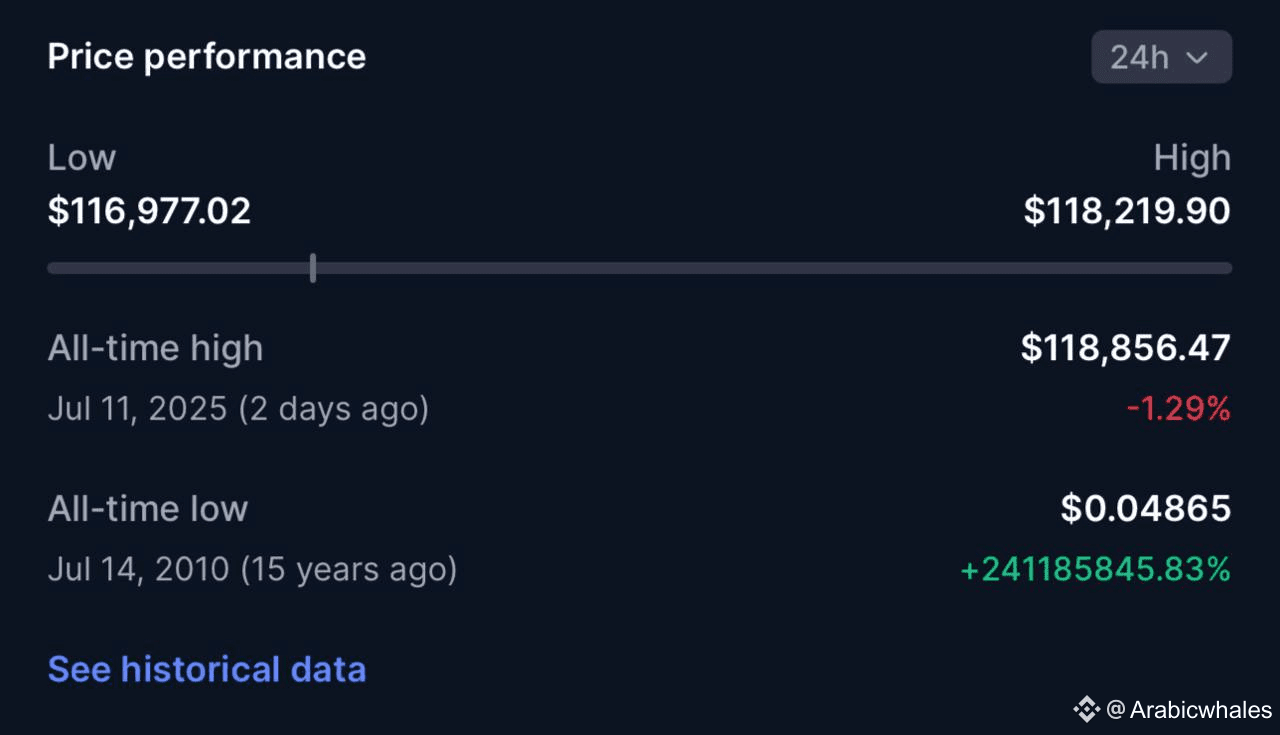Click the red -1.29% change figure
The image size is (1280, 735).
[x=1178, y=408]
